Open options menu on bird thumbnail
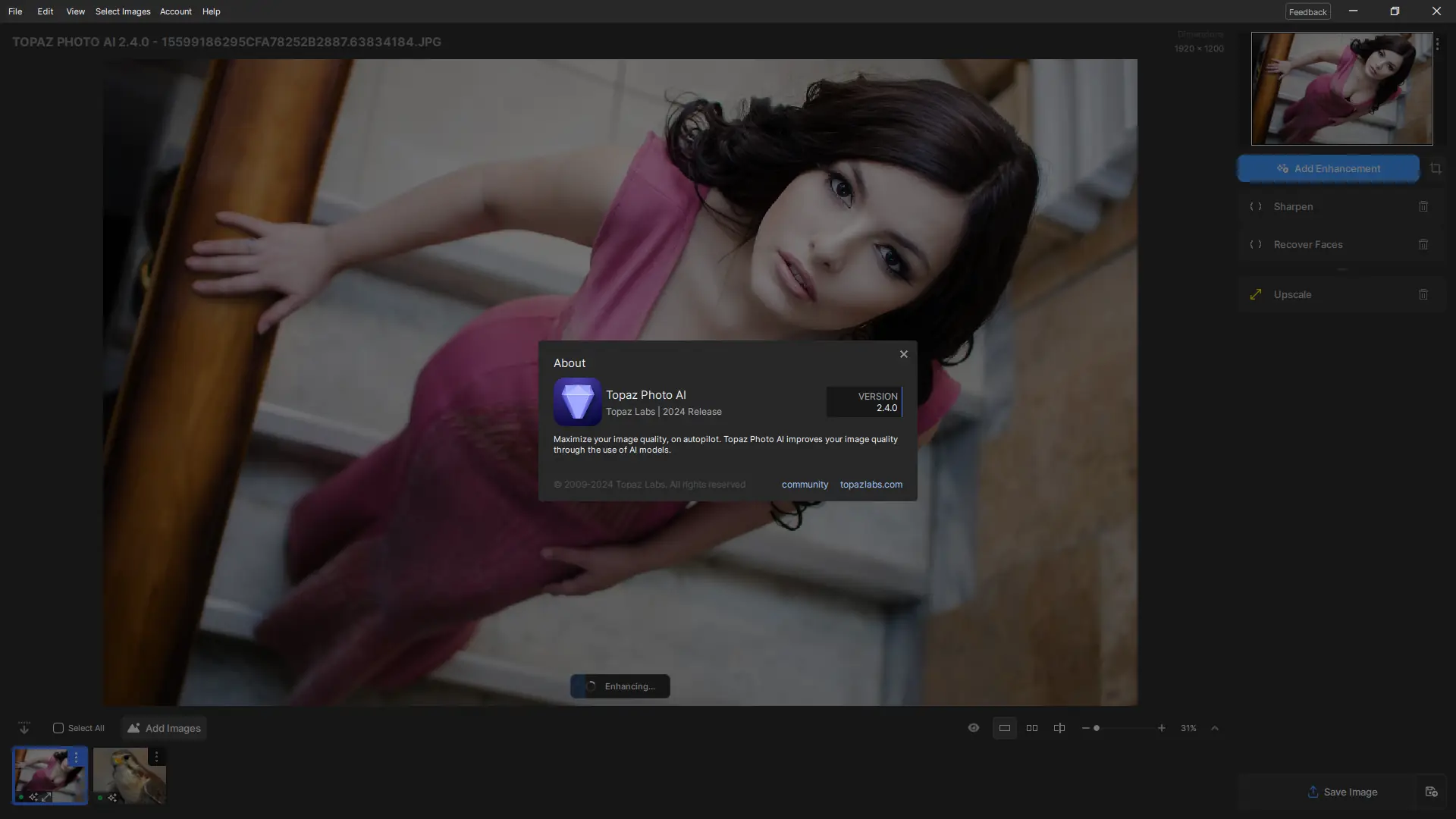 pyautogui.click(x=156, y=757)
